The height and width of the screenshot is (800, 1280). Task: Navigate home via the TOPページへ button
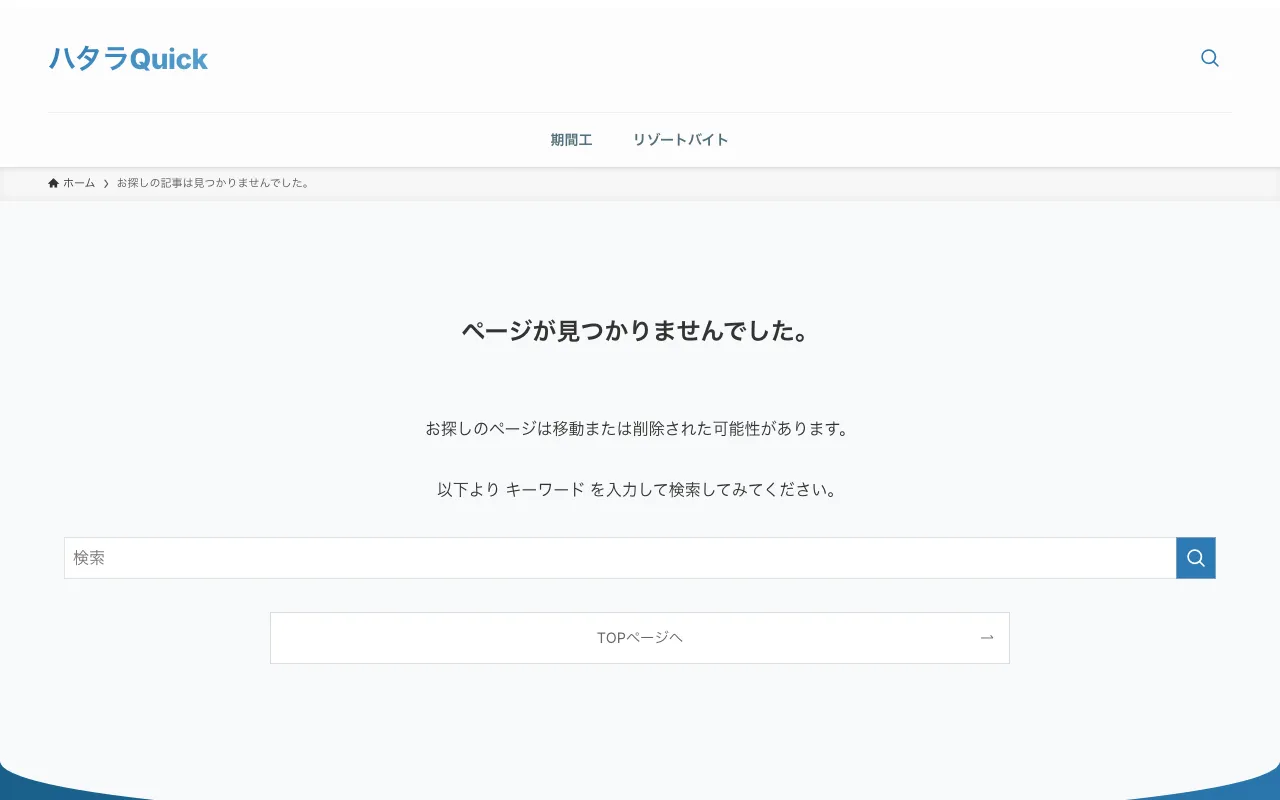[639, 637]
